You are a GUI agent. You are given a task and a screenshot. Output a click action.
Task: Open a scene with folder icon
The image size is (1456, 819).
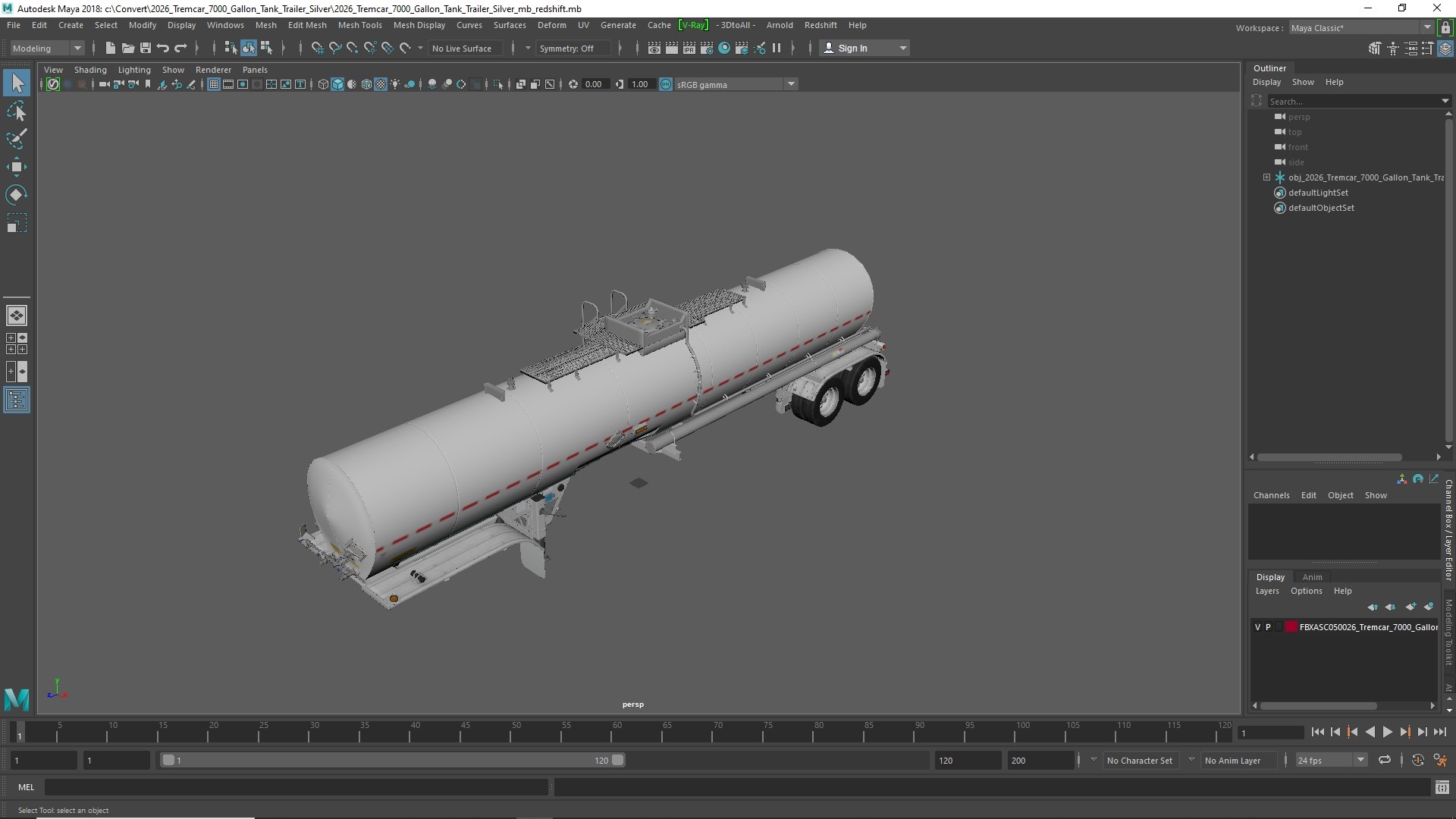[x=127, y=48]
